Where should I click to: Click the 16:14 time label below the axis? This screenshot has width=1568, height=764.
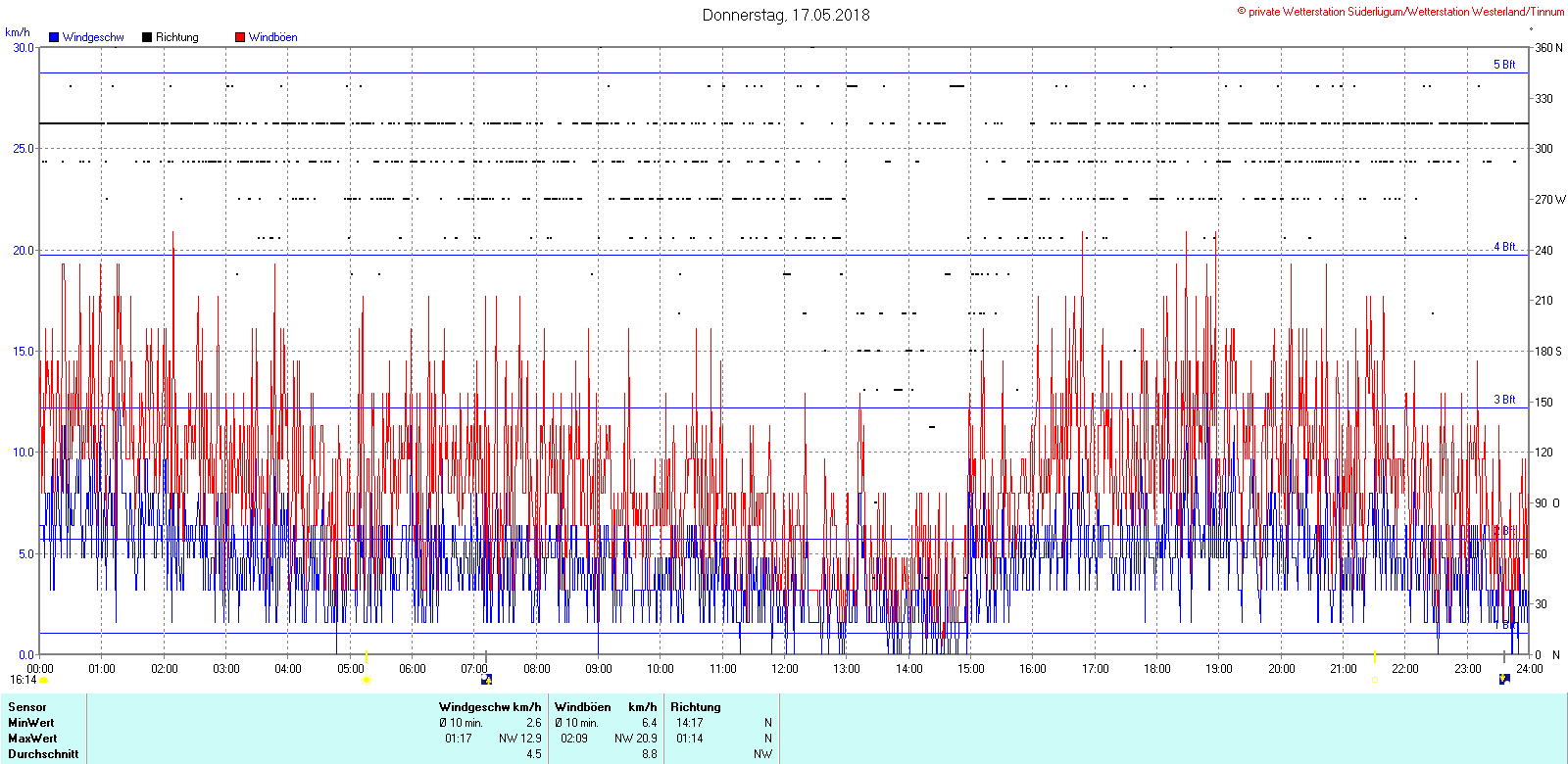point(24,680)
